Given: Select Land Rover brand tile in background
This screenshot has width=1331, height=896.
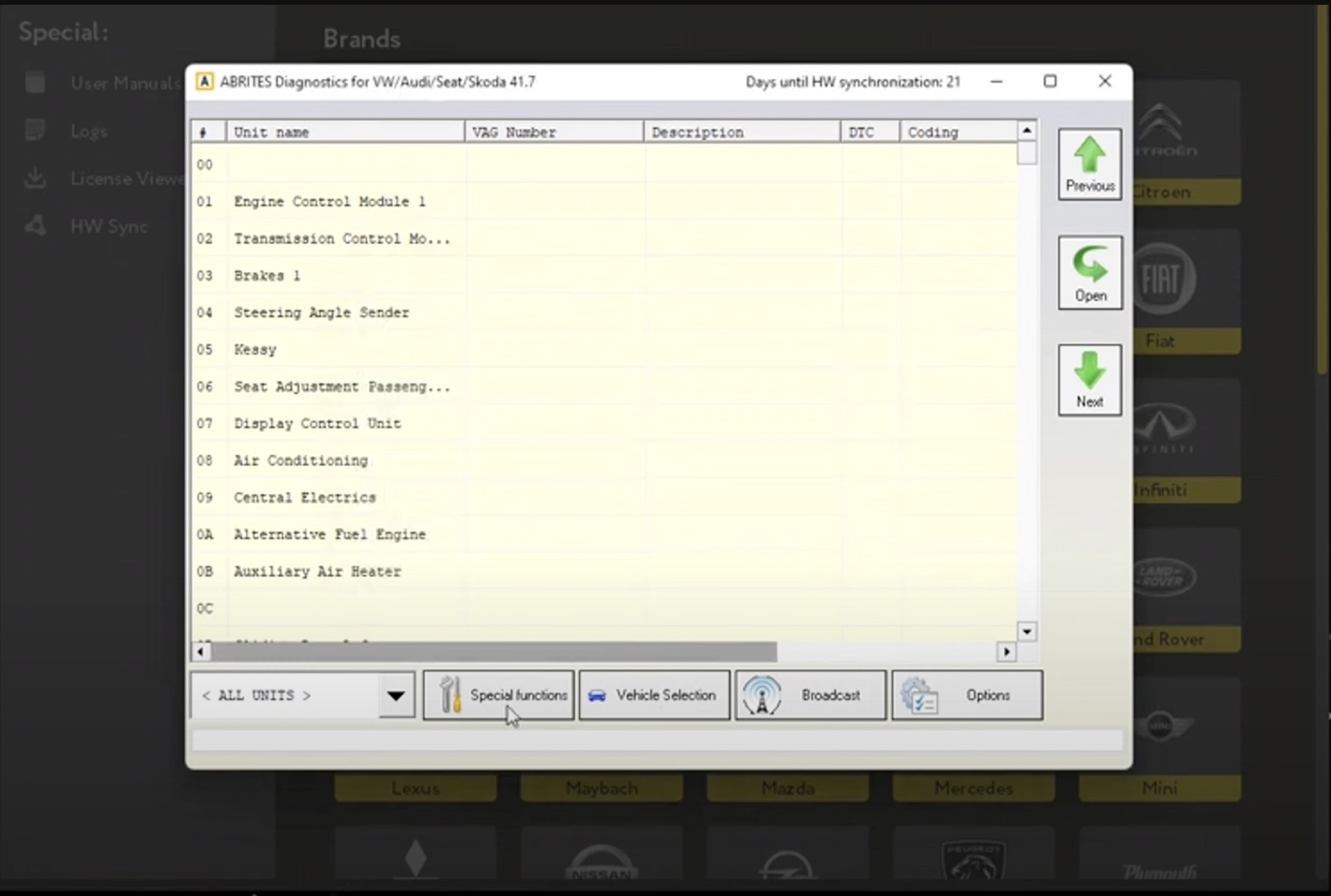Looking at the screenshot, I should coord(1187,590).
